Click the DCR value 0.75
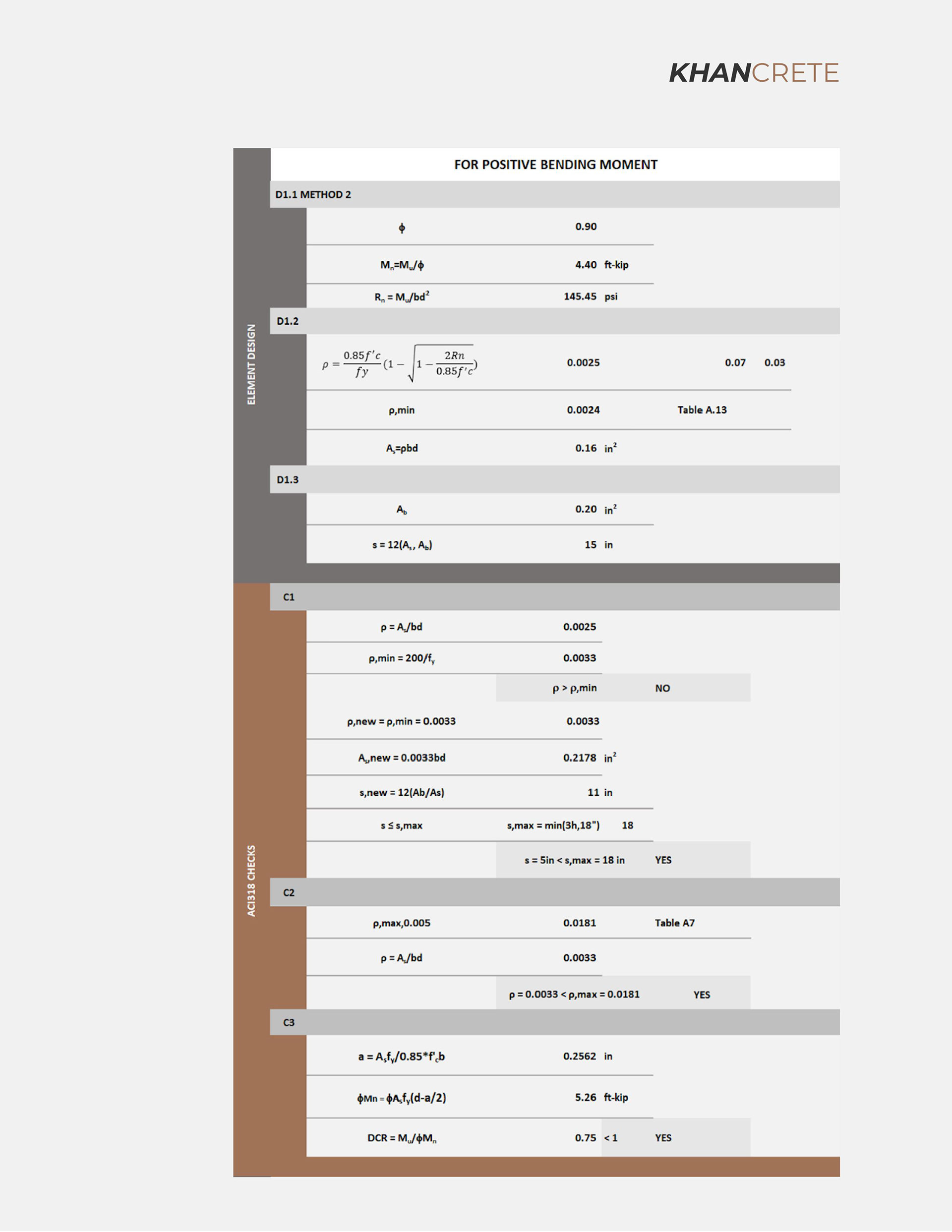 click(585, 1138)
